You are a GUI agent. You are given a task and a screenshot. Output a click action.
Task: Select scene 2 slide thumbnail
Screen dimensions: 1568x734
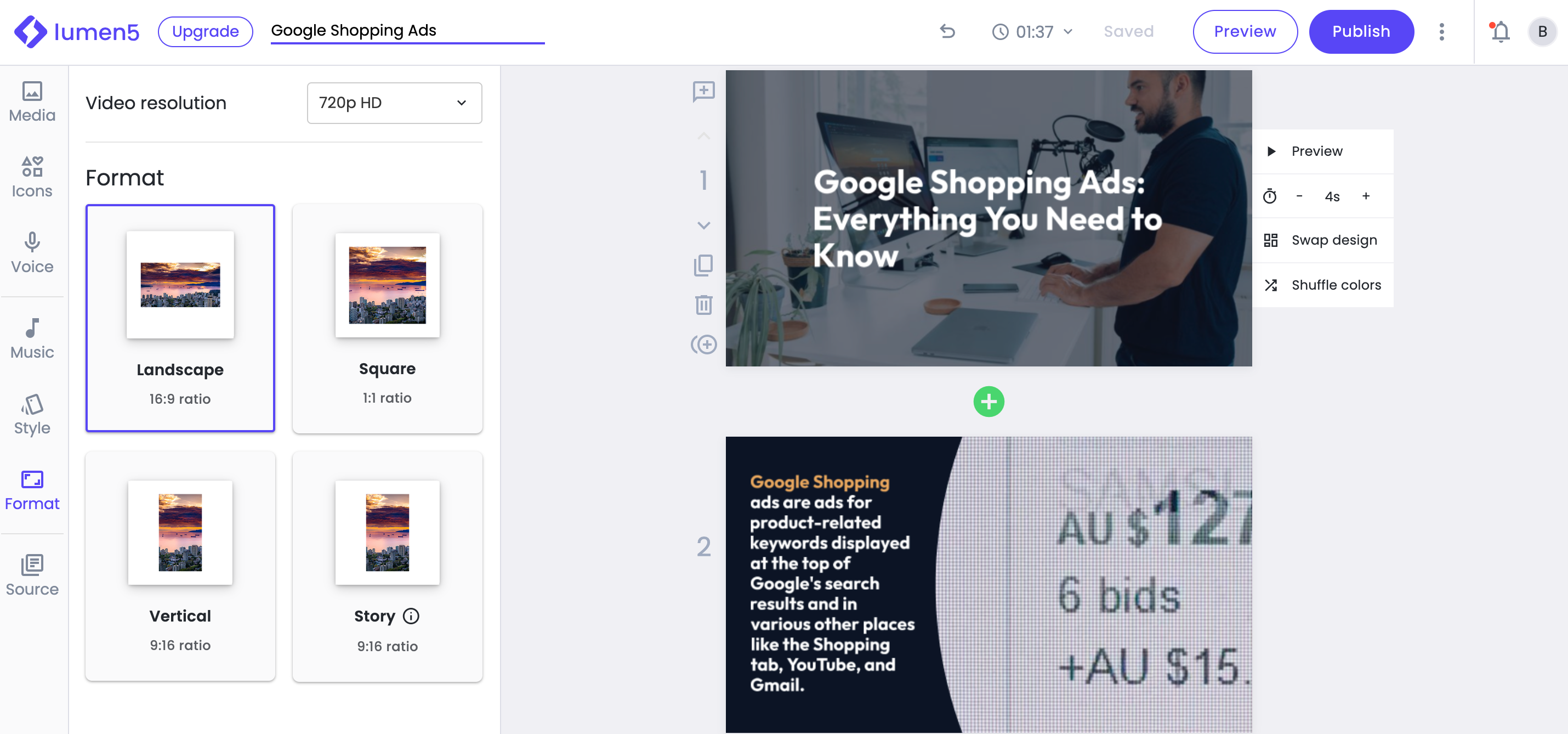click(x=988, y=584)
